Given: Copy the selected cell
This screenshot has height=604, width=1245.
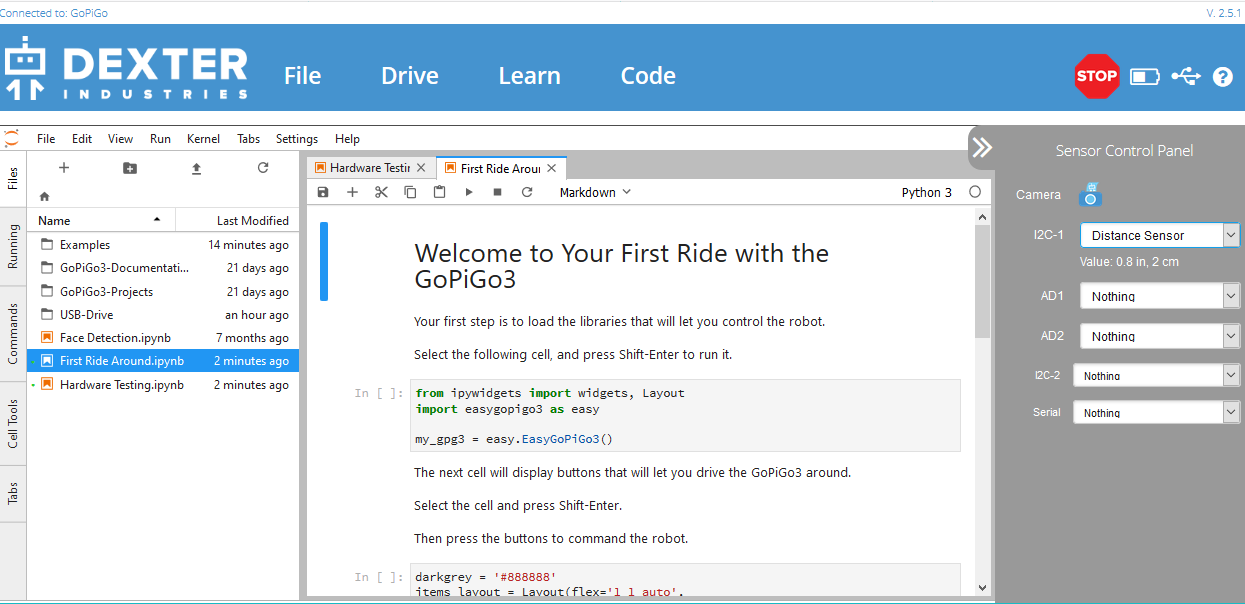Looking at the screenshot, I should (x=410, y=192).
